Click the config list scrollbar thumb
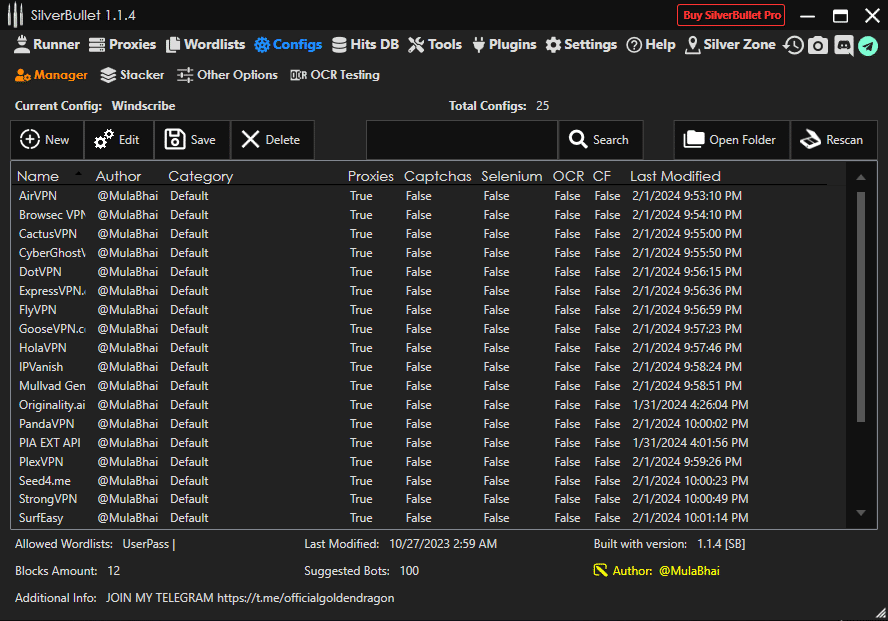The height and width of the screenshot is (621, 888). coord(861,307)
